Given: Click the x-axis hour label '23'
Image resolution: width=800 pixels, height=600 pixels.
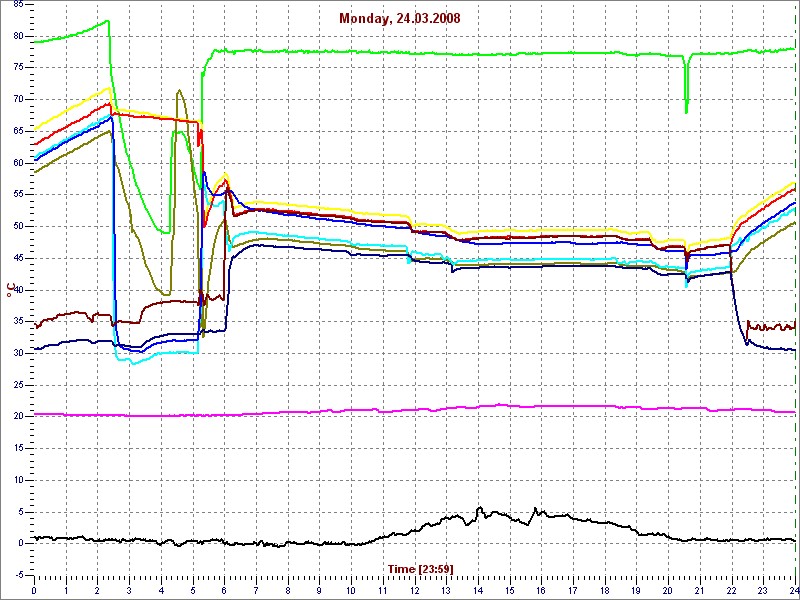Looking at the screenshot, I should [763, 589].
